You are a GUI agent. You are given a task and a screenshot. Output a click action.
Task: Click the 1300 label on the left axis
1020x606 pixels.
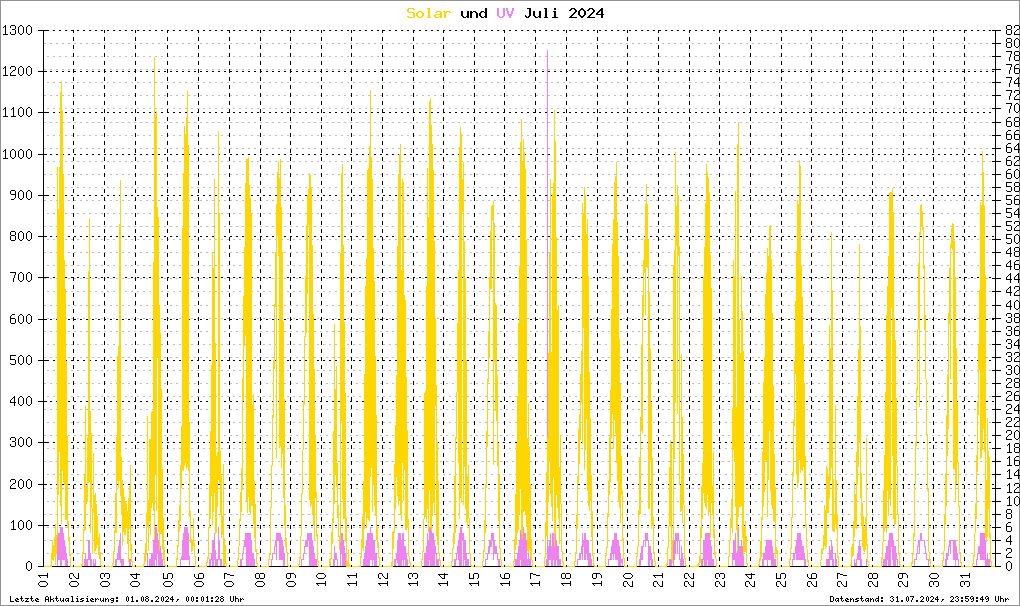(x=18, y=31)
